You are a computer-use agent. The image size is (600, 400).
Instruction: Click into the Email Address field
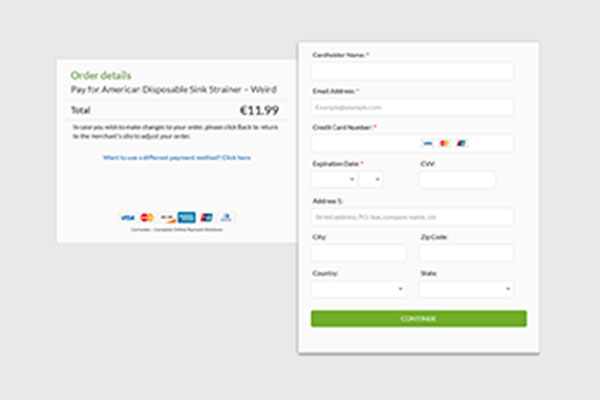click(412, 107)
